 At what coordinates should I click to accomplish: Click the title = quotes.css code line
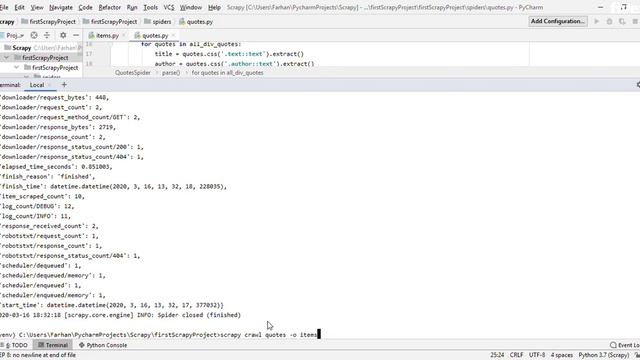pyautogui.click(x=229, y=54)
